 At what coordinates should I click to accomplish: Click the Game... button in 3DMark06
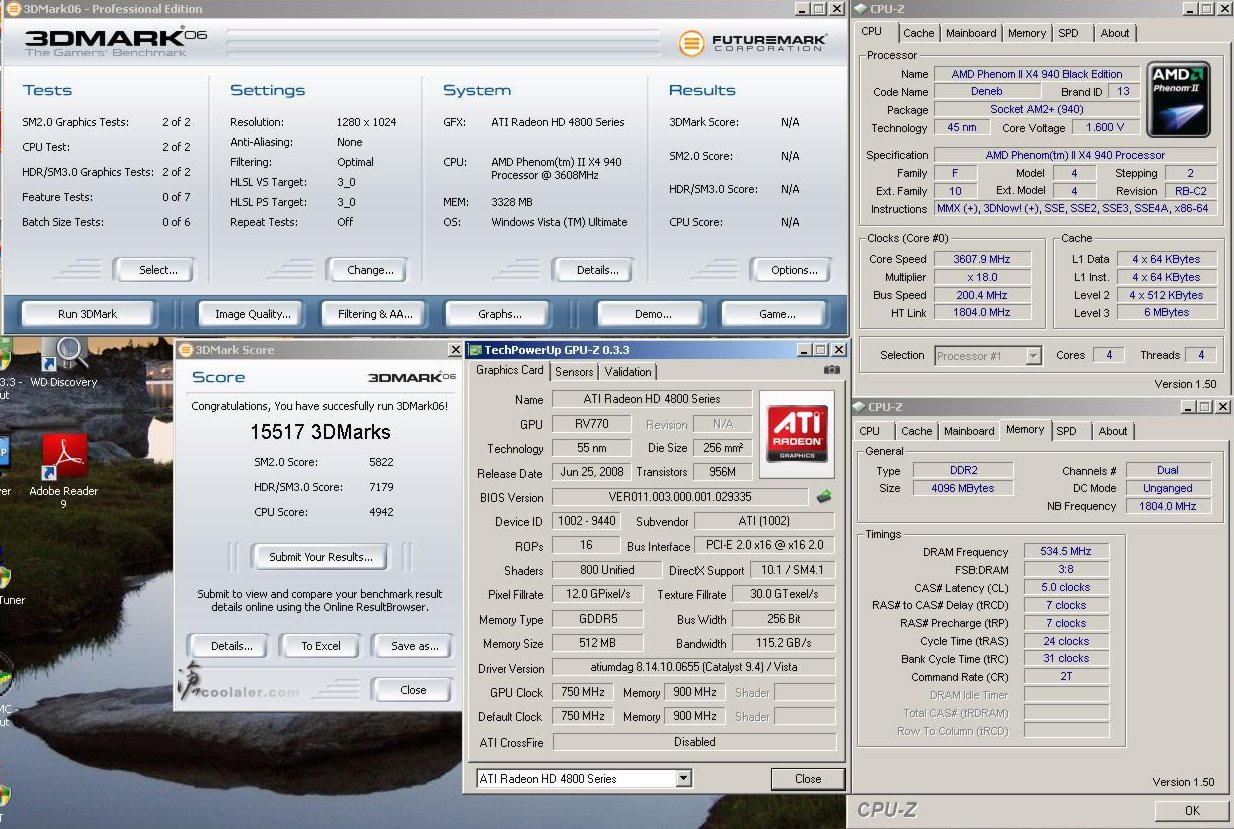coord(777,314)
